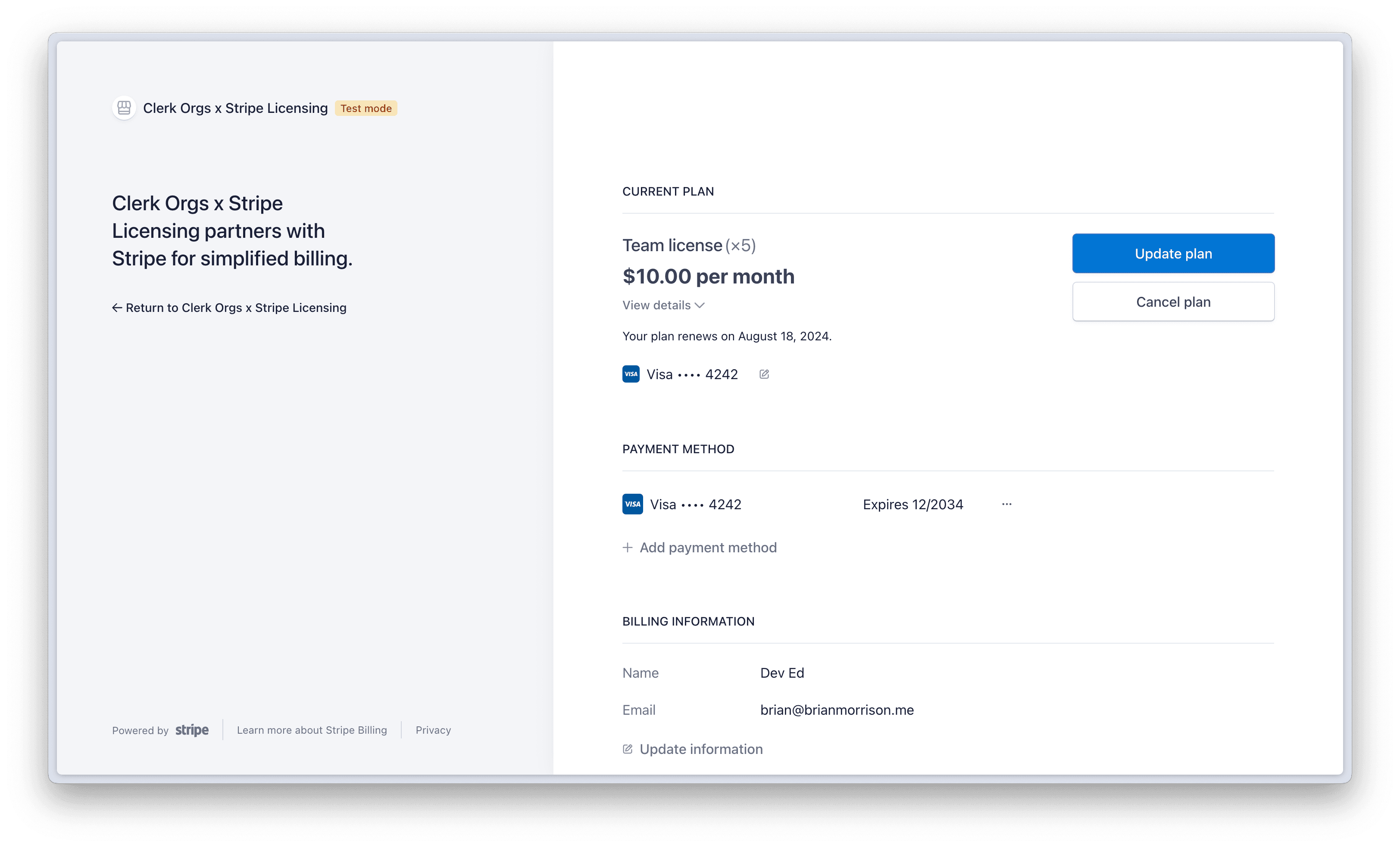Open the Privacy link in the footer
1400x847 pixels.
[433, 731]
